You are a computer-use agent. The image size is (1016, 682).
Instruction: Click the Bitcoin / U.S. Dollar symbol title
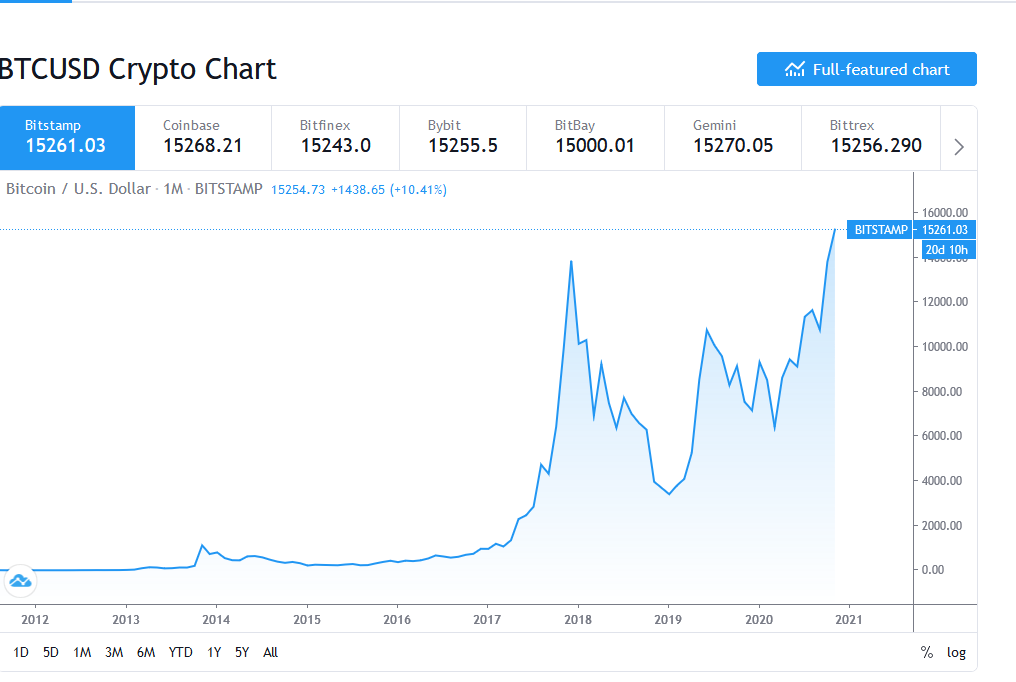pyautogui.click(x=78, y=189)
